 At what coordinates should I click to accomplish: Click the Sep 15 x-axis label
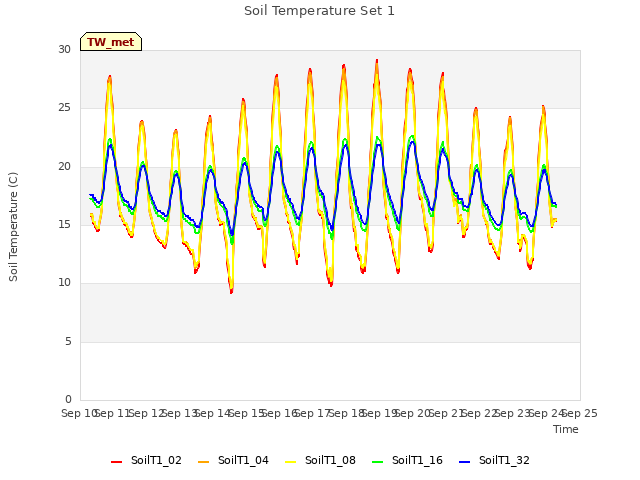click(x=246, y=413)
